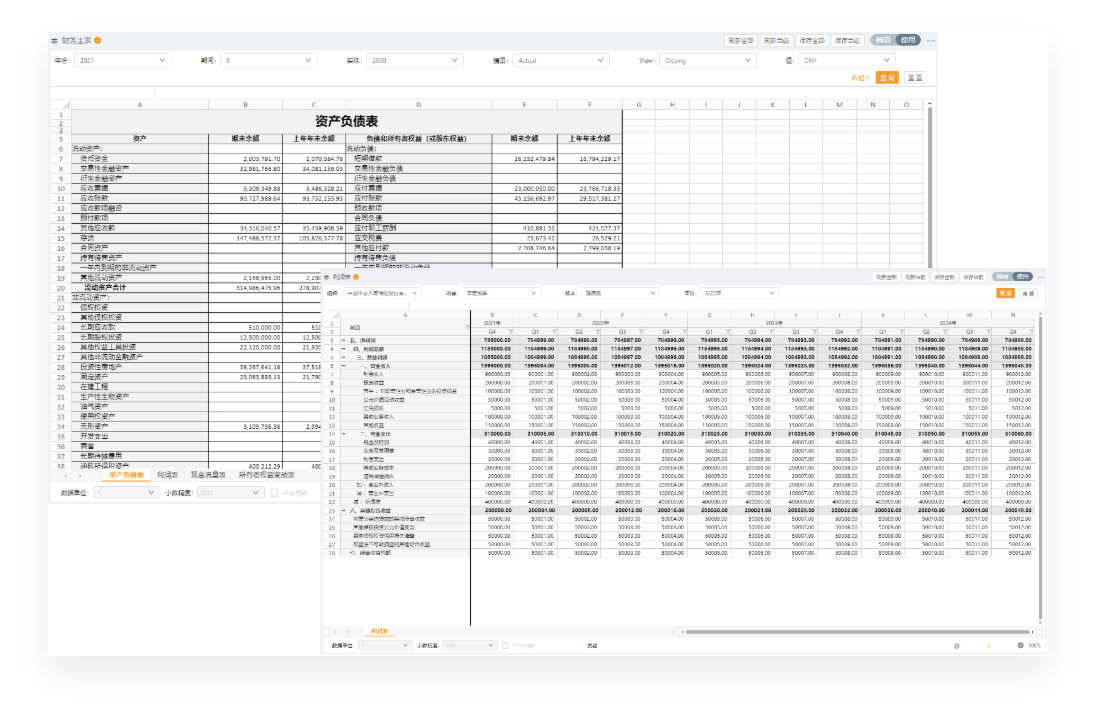This screenshot has height=720, width=1096.
Task: Click 刷新全部 button in 财务主表 toolbar
Action: tap(740, 41)
